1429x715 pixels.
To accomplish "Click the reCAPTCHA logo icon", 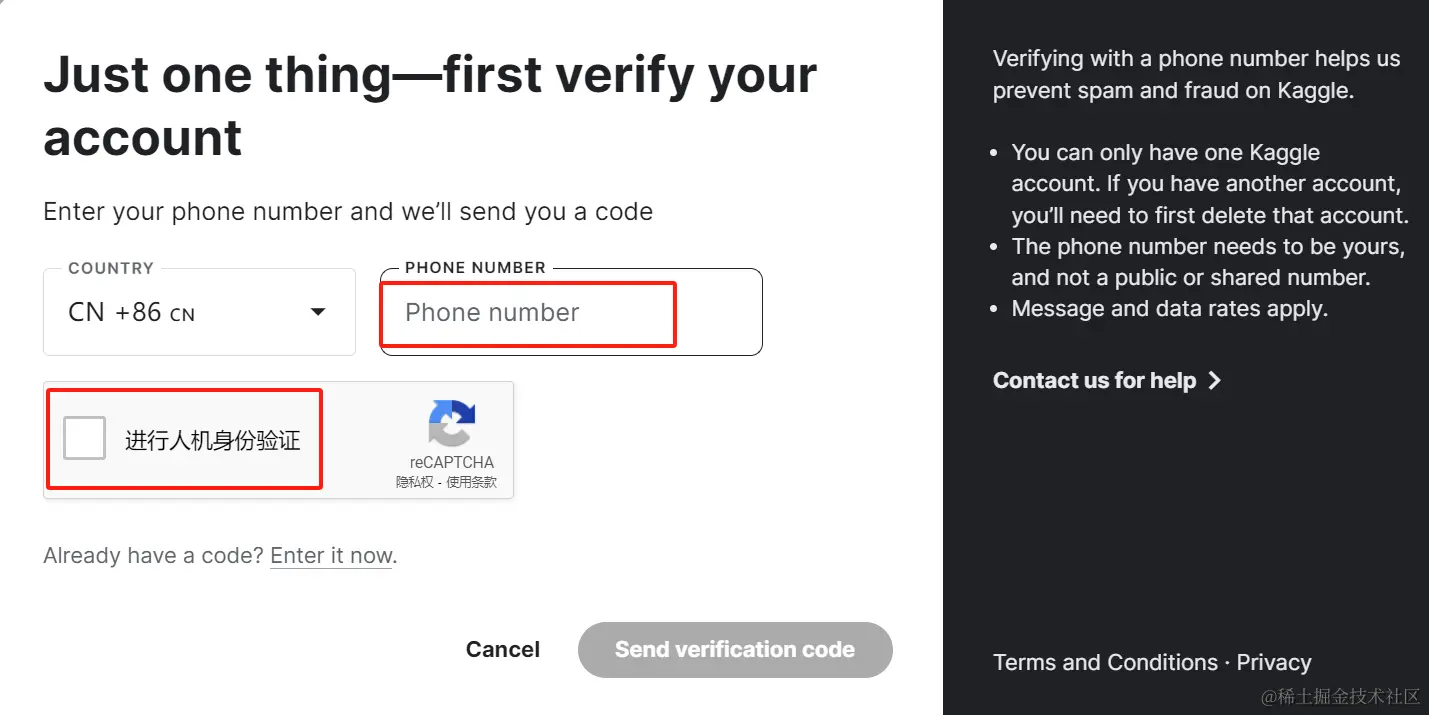I will coord(452,423).
